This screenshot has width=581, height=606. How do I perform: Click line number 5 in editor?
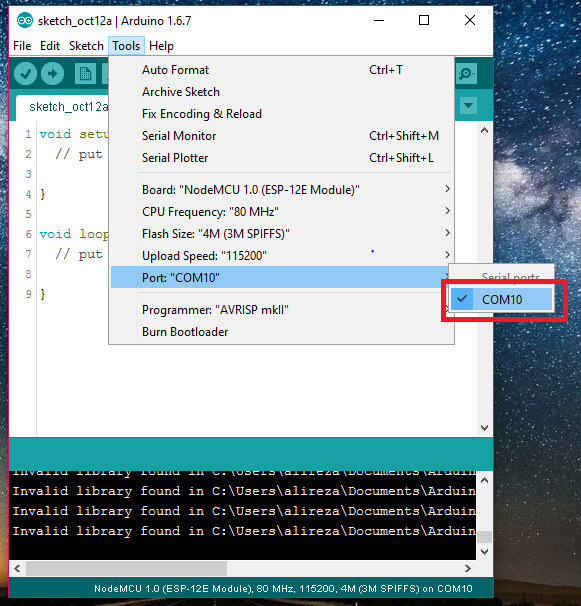28,214
